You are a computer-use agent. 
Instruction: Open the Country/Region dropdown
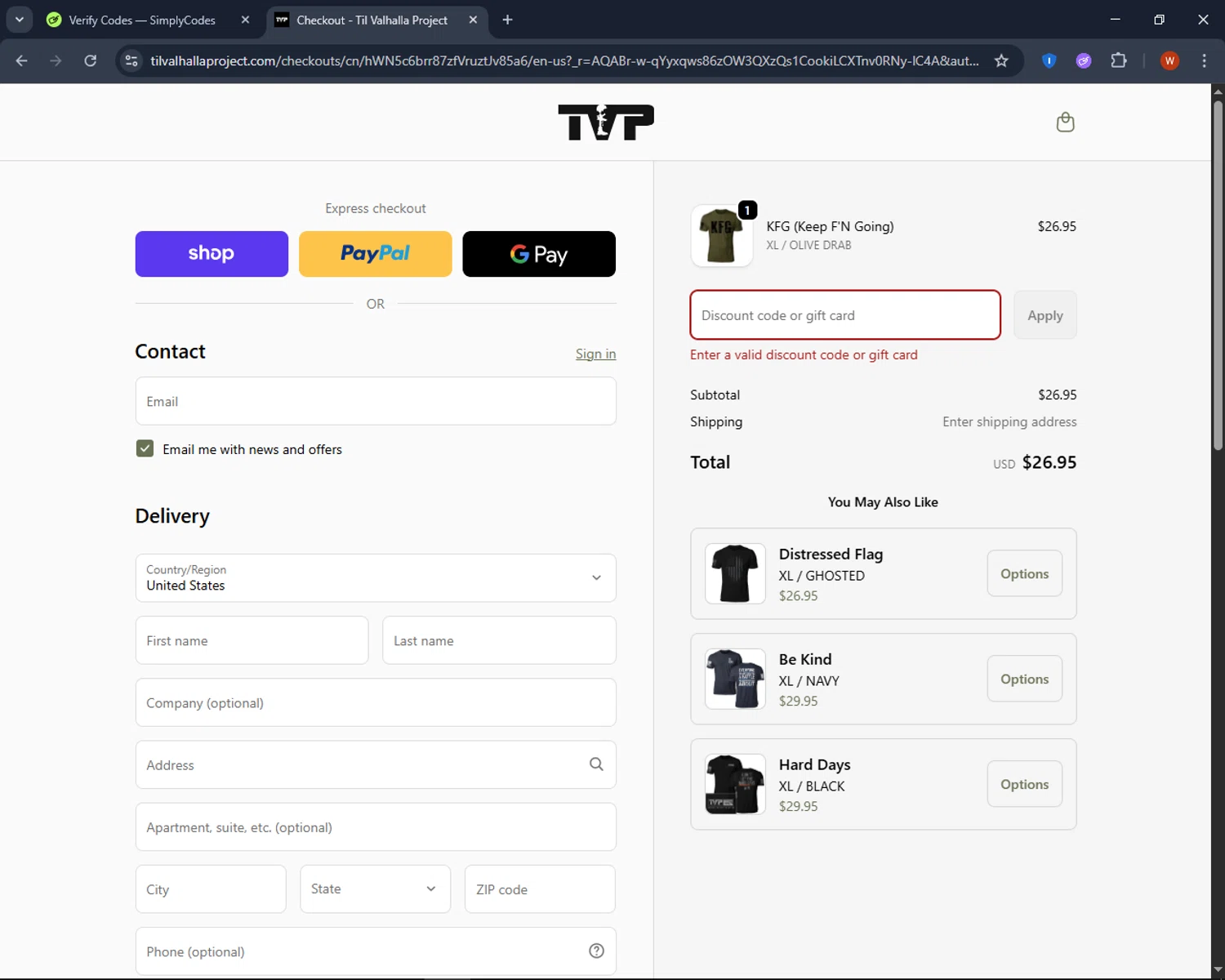[x=376, y=577]
